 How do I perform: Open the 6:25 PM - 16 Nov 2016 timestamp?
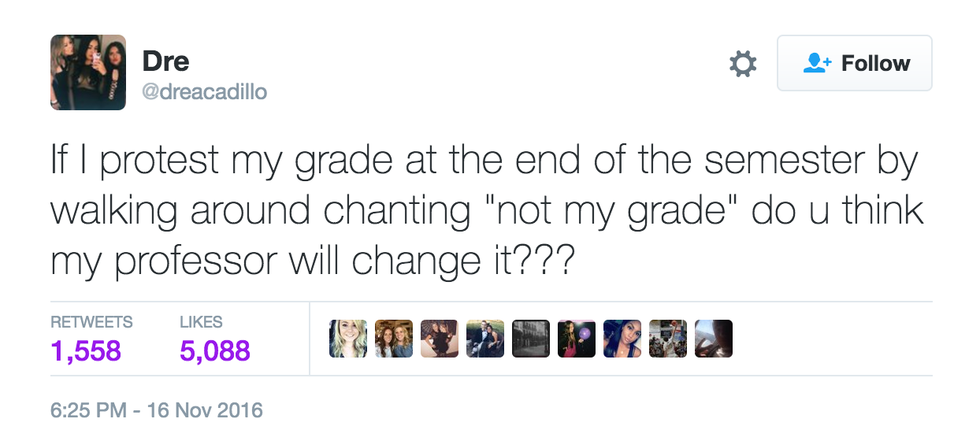coord(155,409)
